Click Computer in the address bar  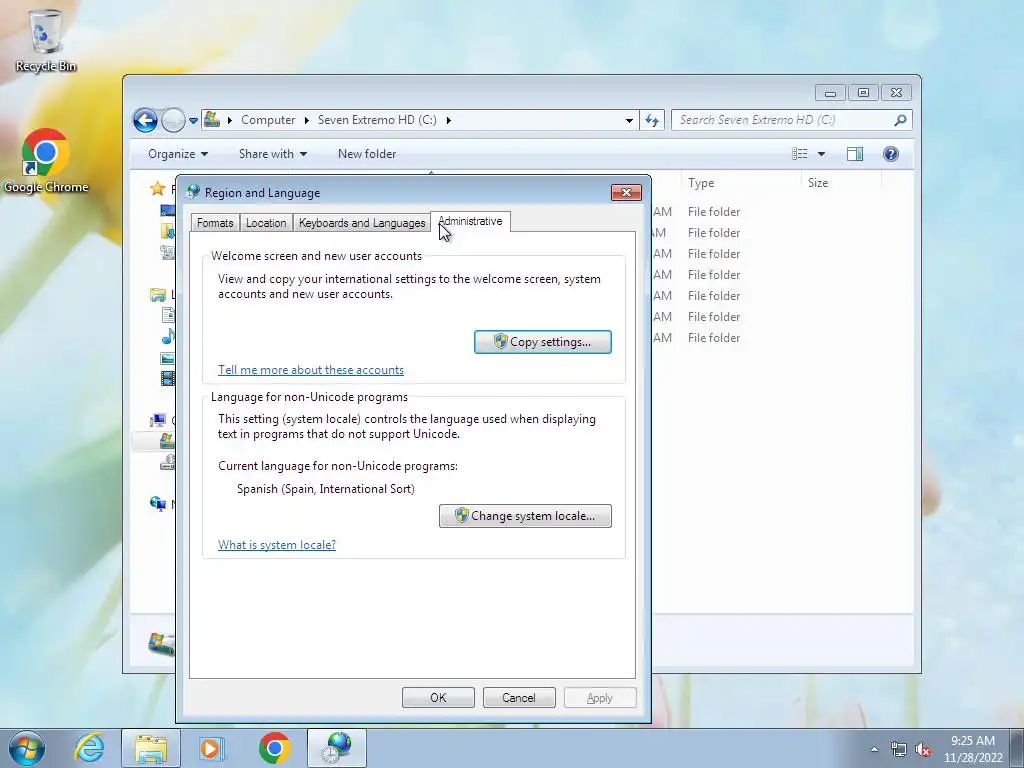[x=268, y=120]
